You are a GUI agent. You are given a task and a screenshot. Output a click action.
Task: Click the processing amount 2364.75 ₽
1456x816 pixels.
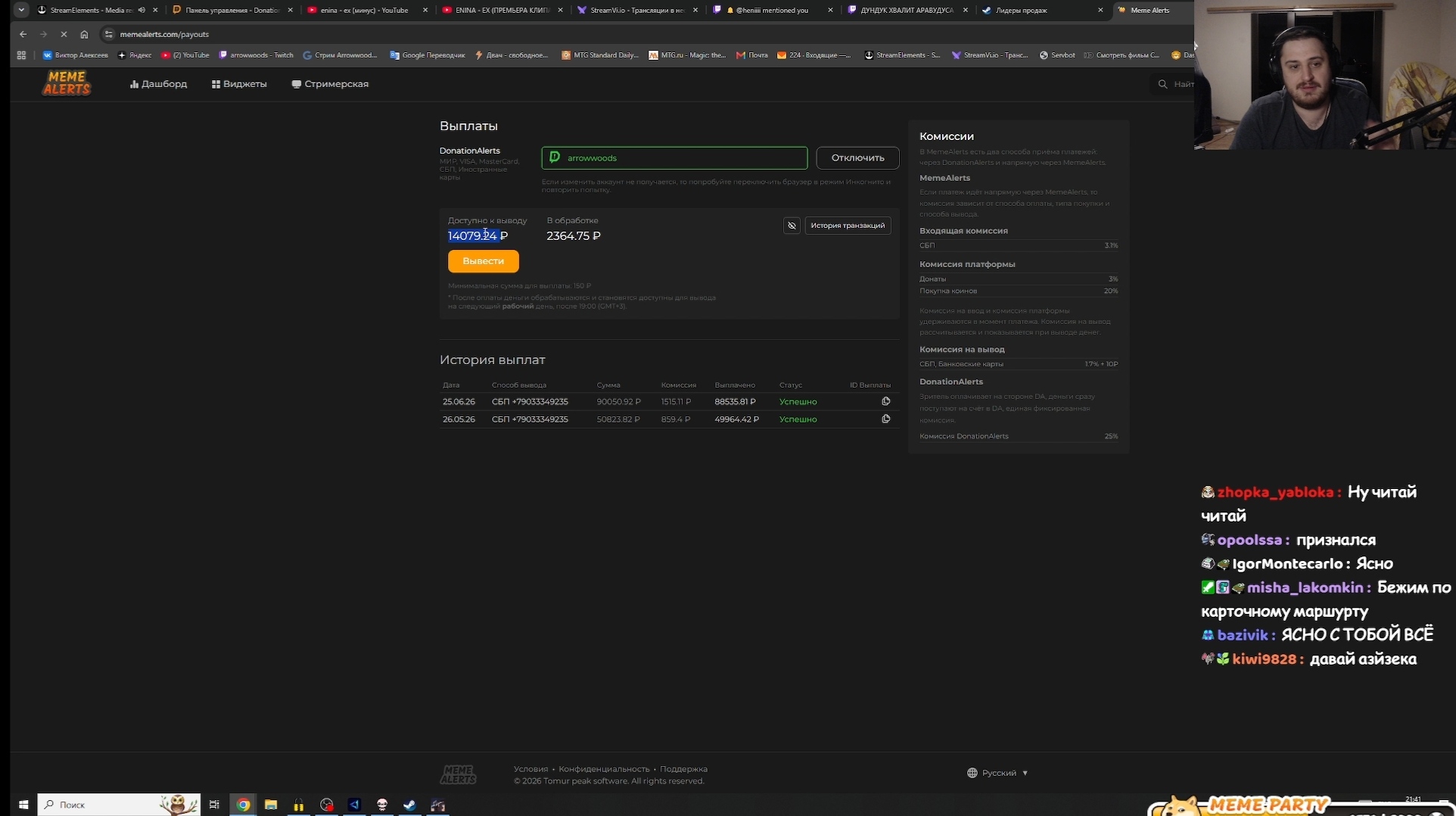click(x=574, y=236)
